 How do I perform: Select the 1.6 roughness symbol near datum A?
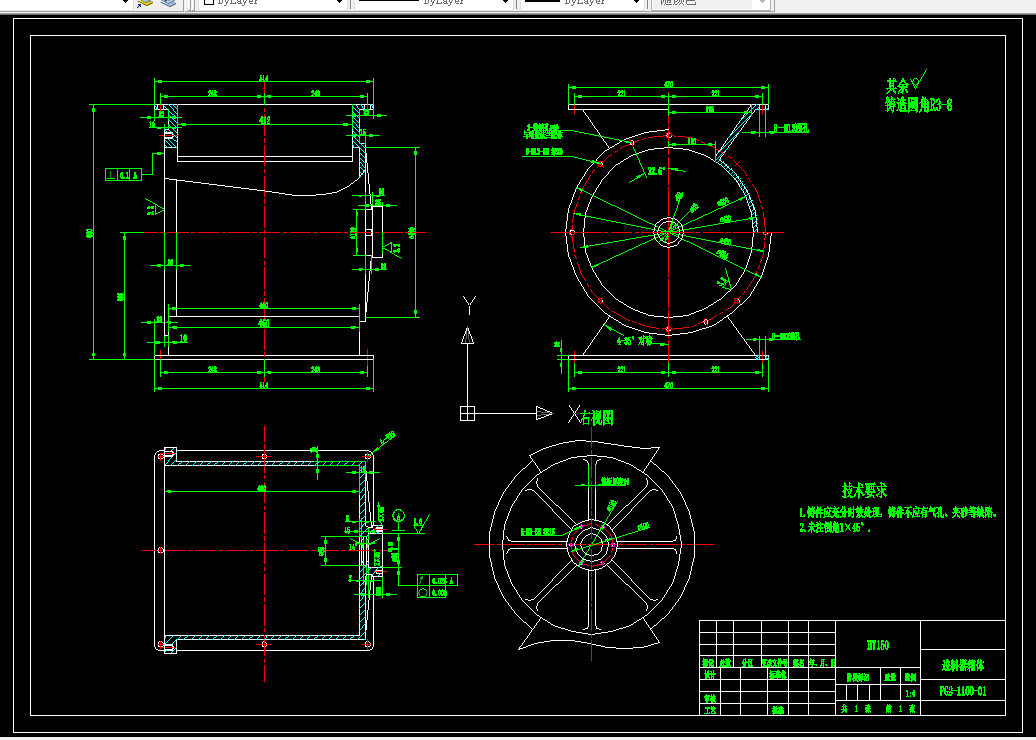point(420,522)
